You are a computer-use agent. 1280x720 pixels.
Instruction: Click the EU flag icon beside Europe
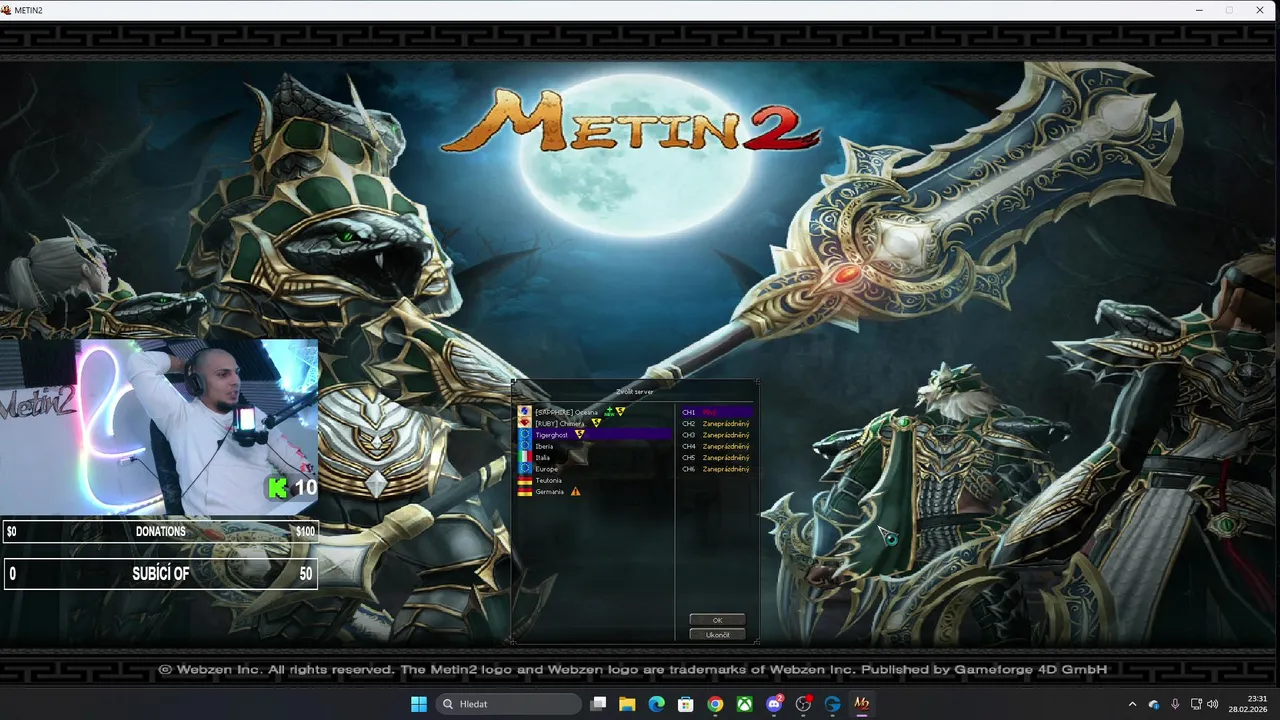[524, 469]
